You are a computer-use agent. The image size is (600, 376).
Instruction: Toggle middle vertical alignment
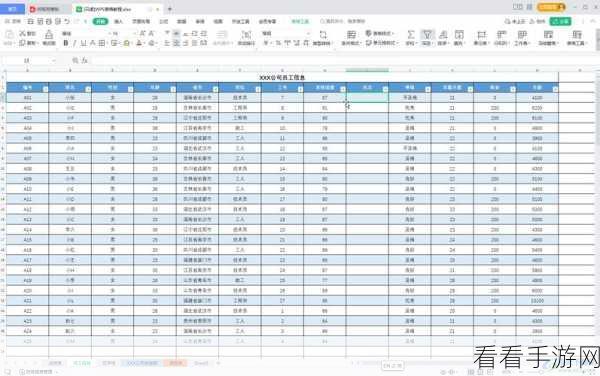click(176, 34)
